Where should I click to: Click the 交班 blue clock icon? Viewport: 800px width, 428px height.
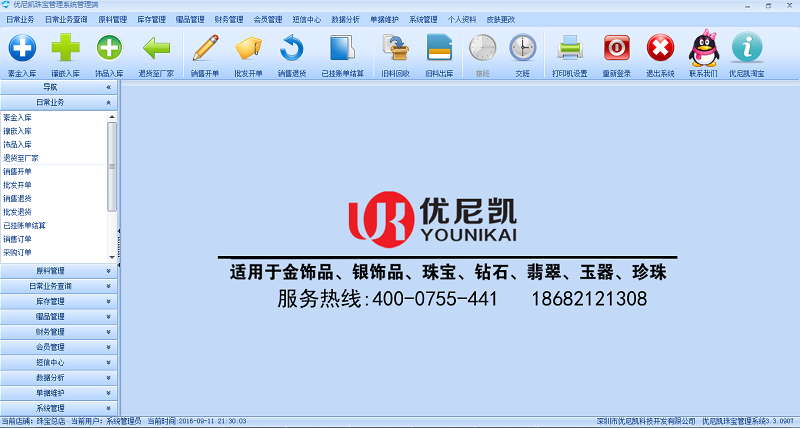[x=522, y=48]
